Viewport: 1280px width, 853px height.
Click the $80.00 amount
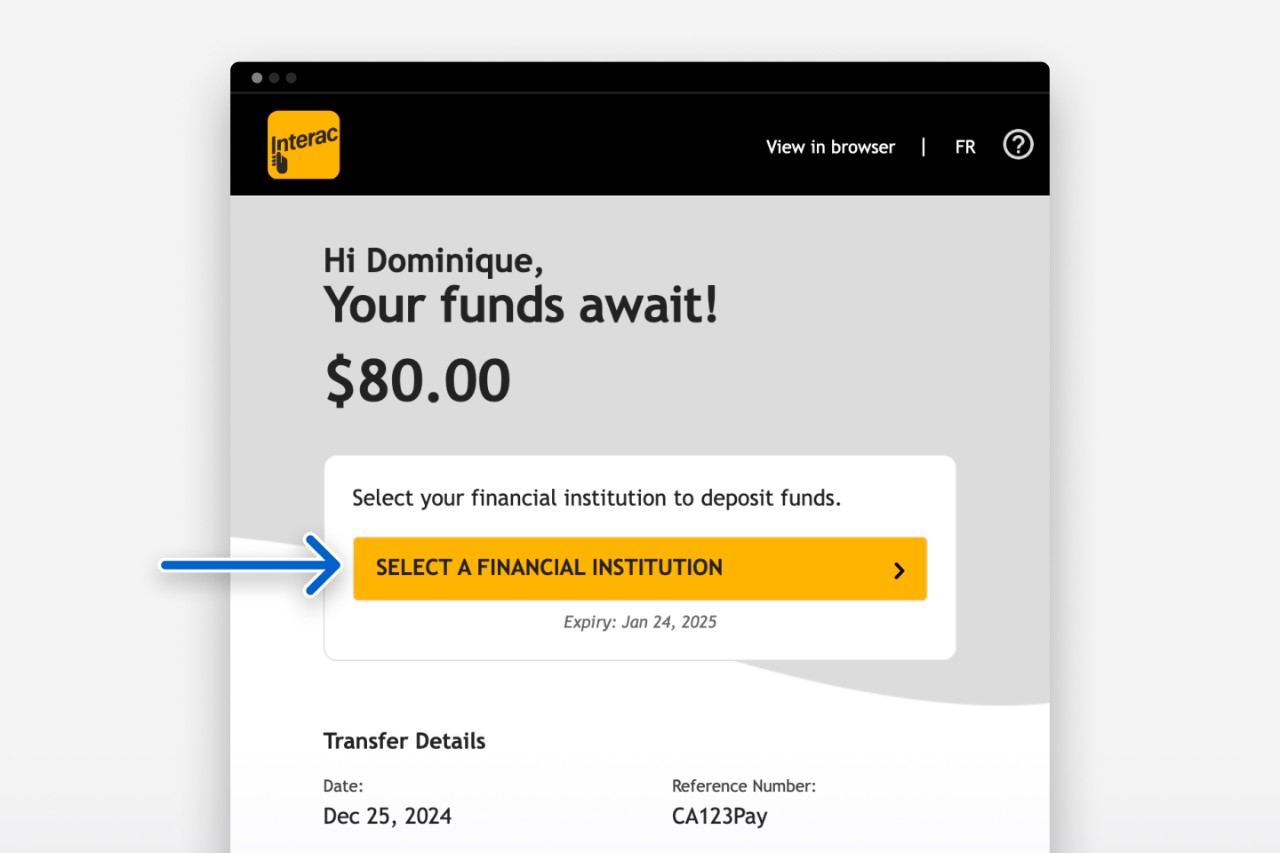pyautogui.click(x=418, y=381)
